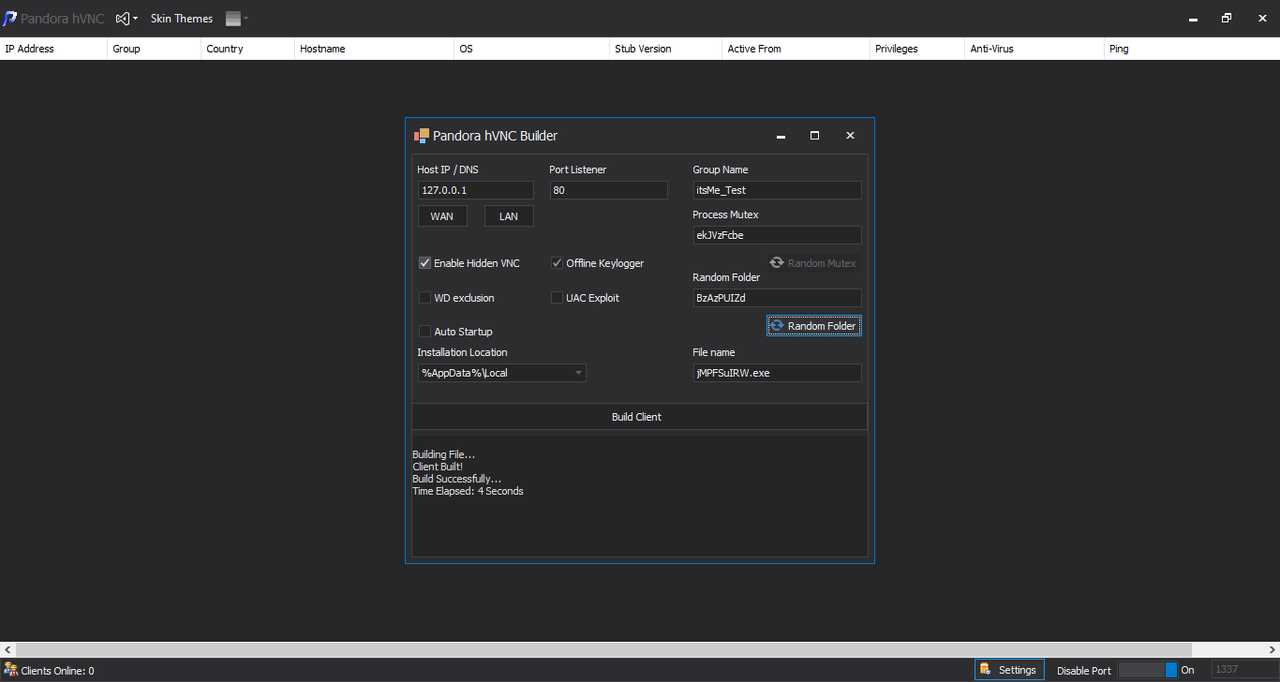Open the Visual Studio skin dropdown icon
Image resolution: width=1280 pixels, height=682 pixels.
coord(127,18)
